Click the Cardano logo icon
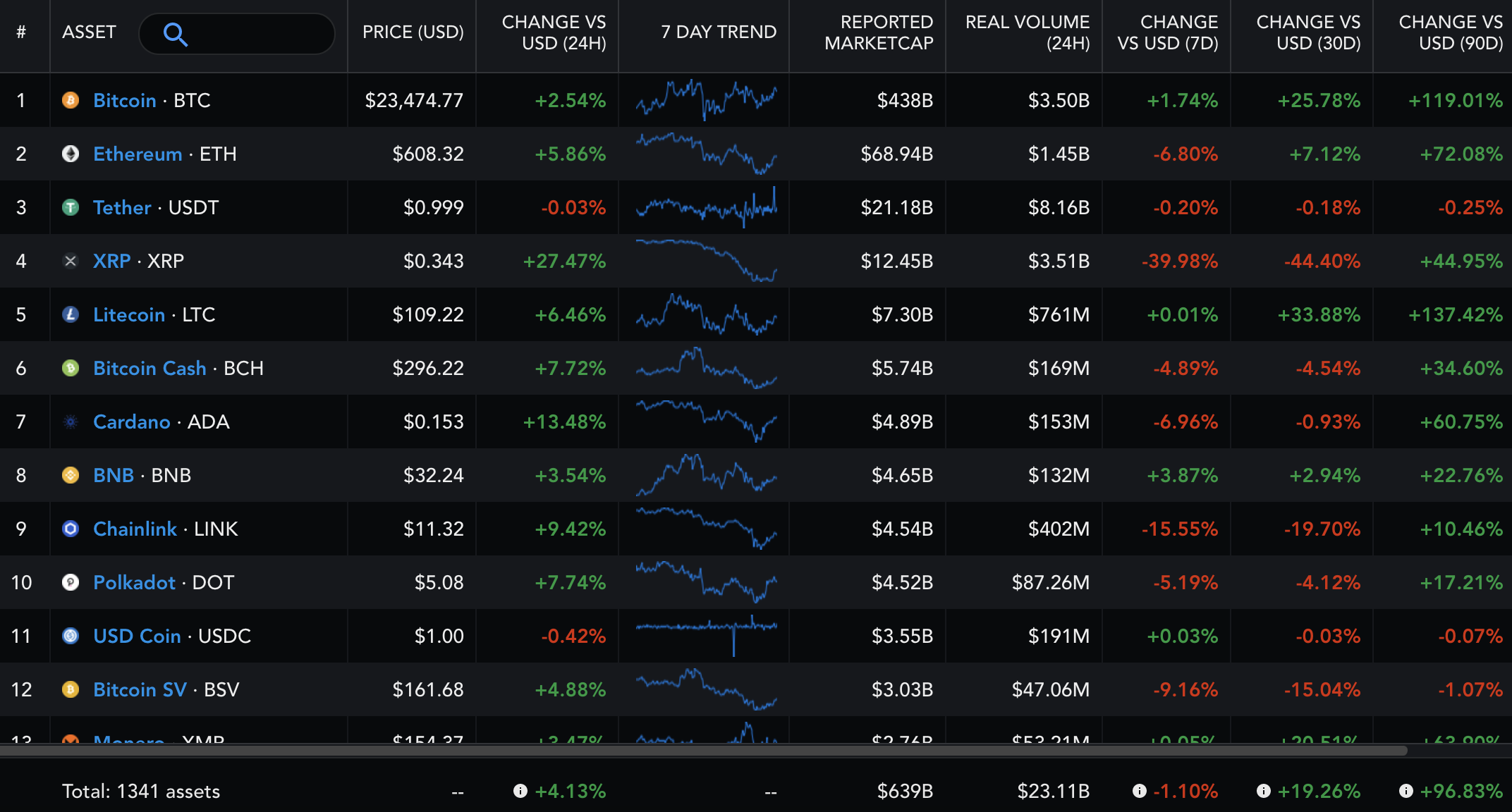The image size is (1512, 812). [71, 422]
